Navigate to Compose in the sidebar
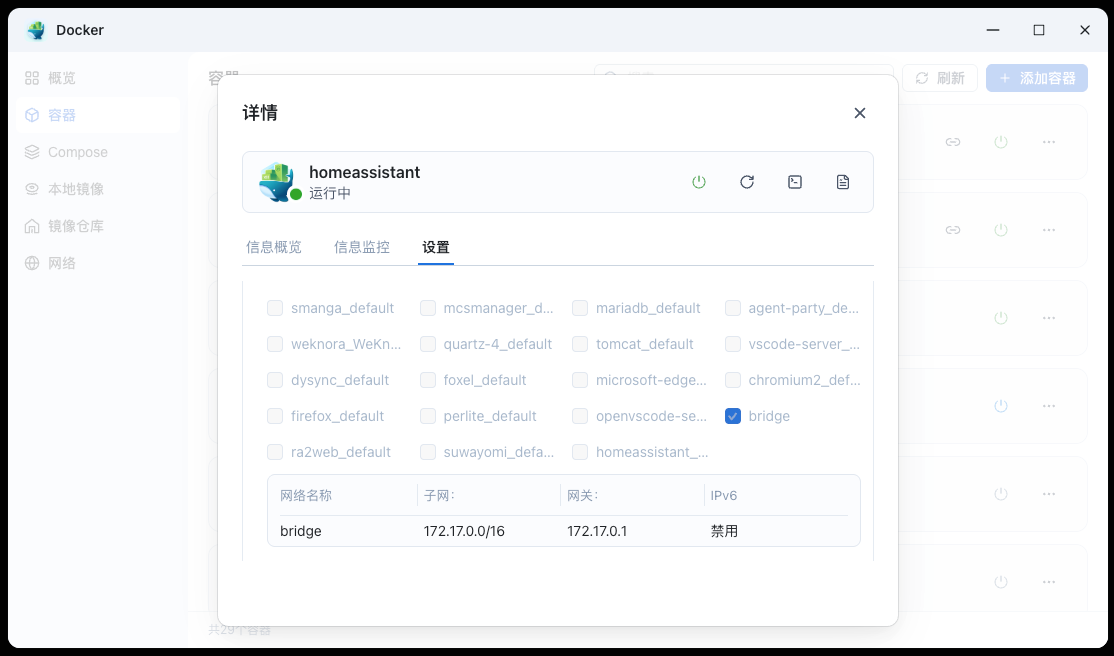 pos(77,151)
